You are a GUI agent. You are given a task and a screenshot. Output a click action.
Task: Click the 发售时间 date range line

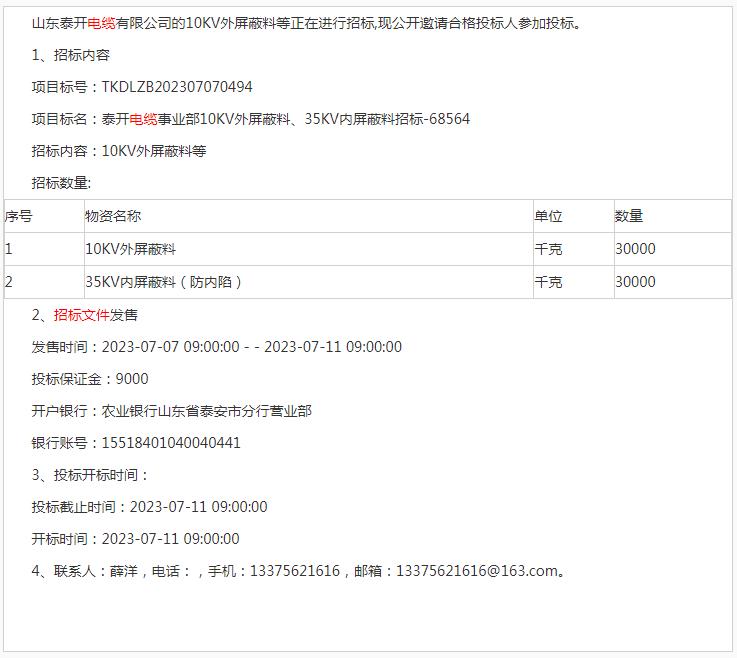pos(217,347)
